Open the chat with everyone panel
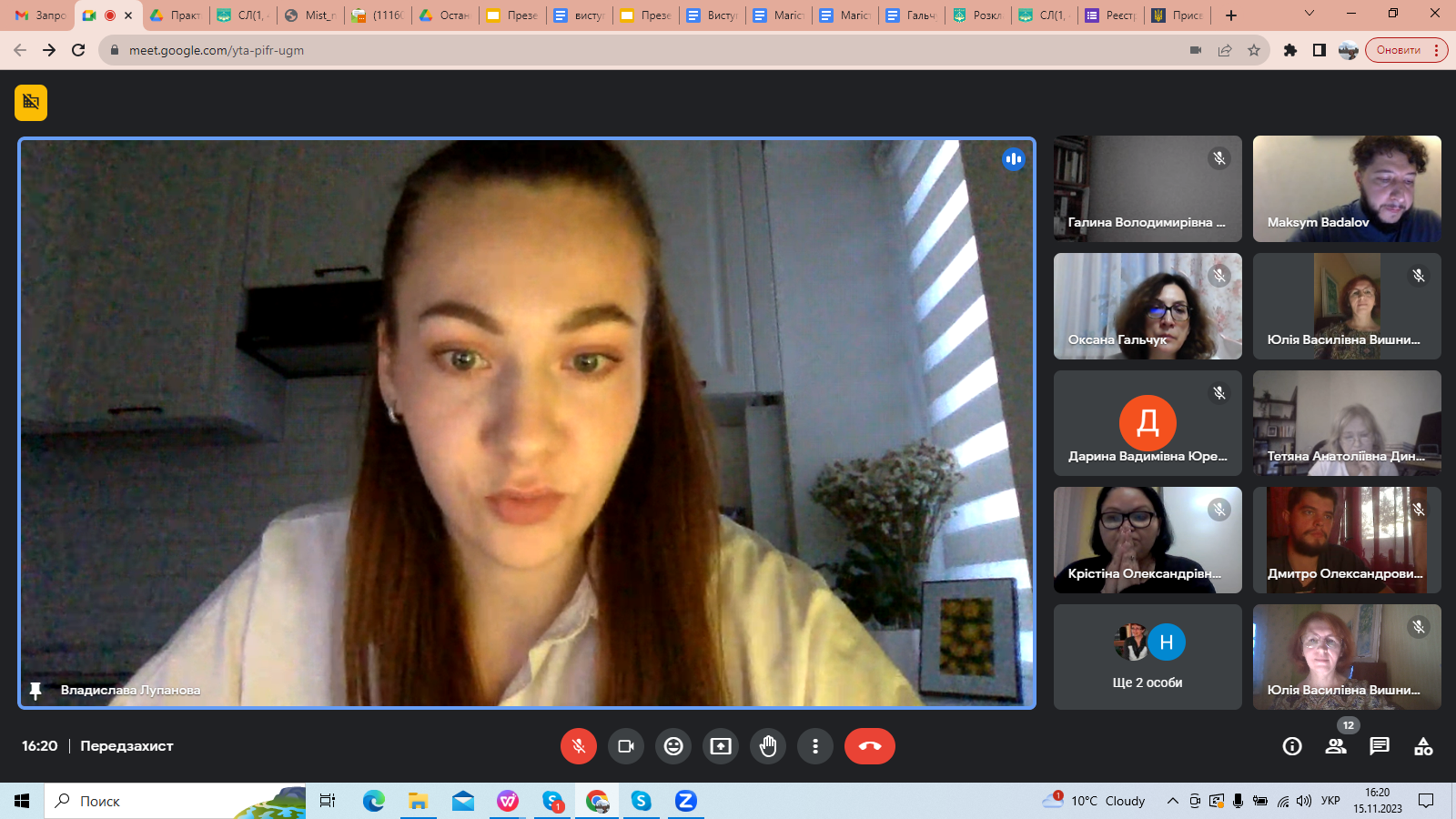The height and width of the screenshot is (819, 1456). click(1380, 746)
